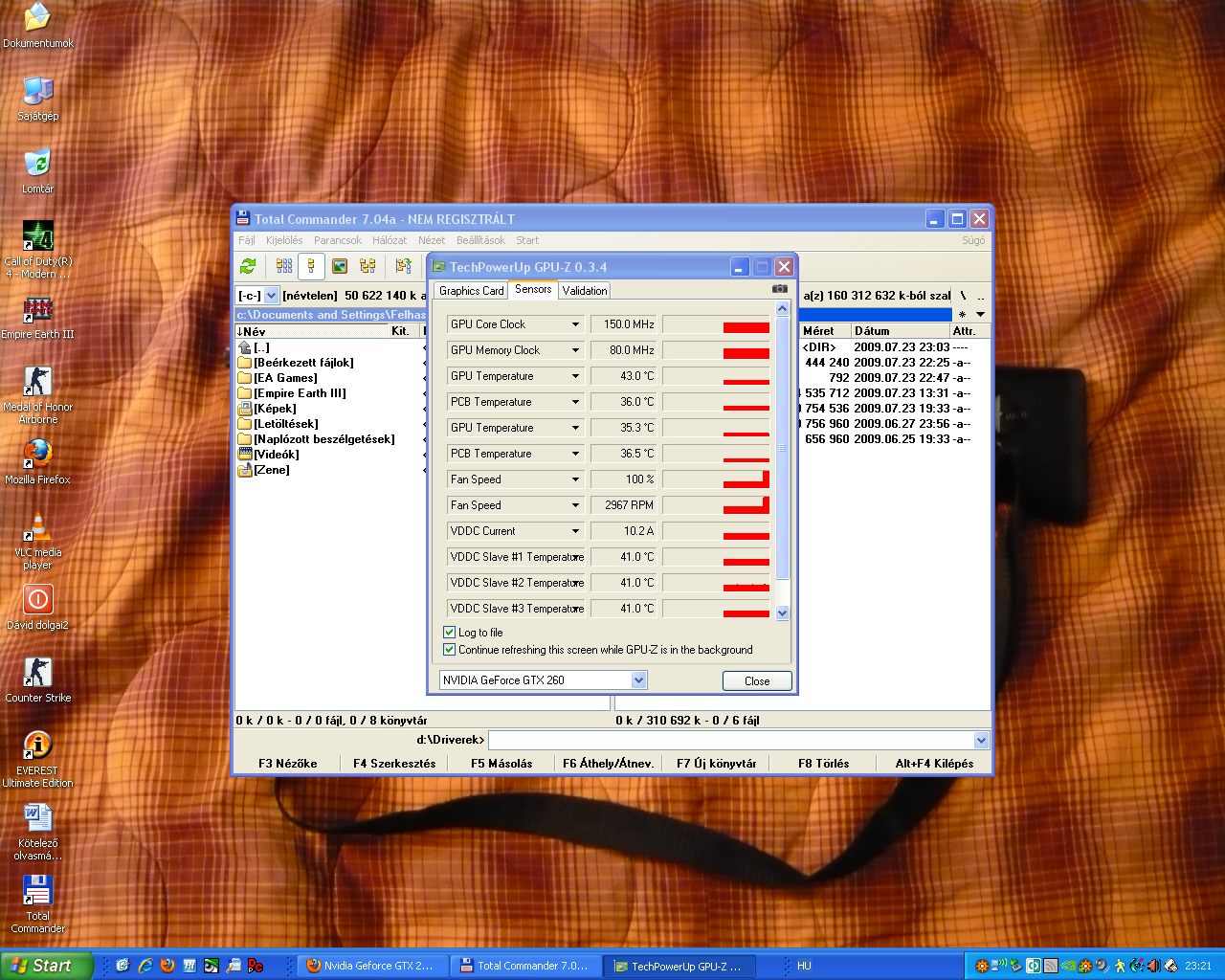The width and height of the screenshot is (1225, 980).
Task: Open Fan Speed dropdown showing 2967 RPM
Action: coord(575,505)
